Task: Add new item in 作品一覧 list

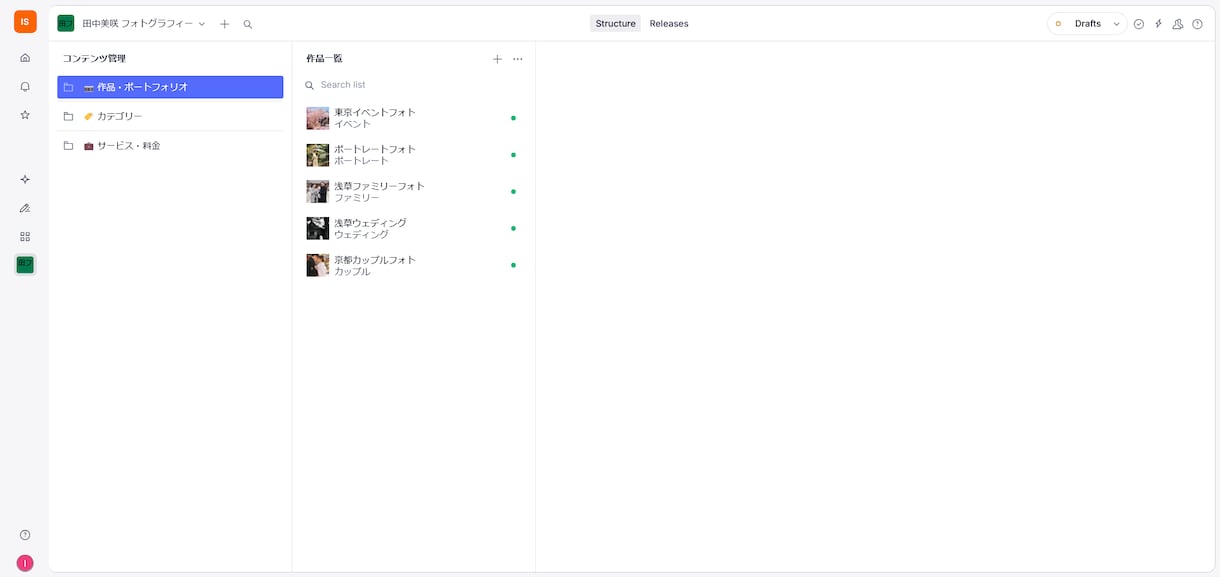Action: (497, 59)
